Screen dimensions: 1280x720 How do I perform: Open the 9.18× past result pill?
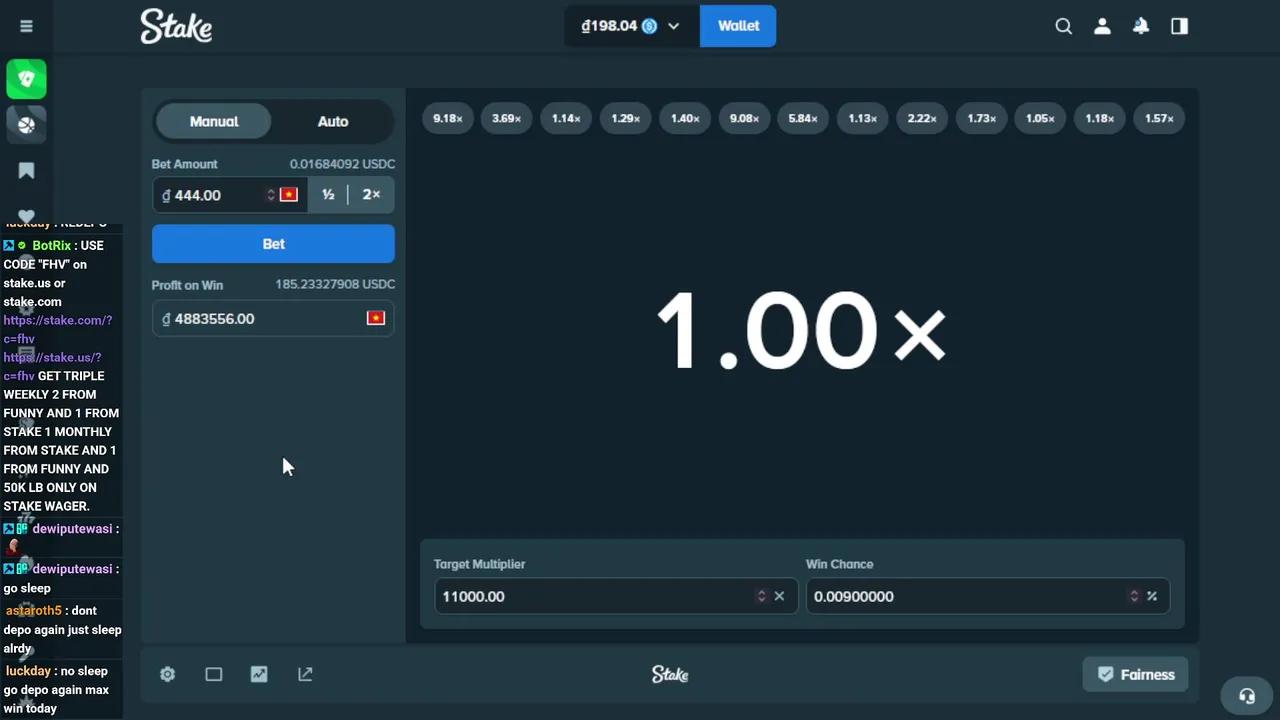448,119
